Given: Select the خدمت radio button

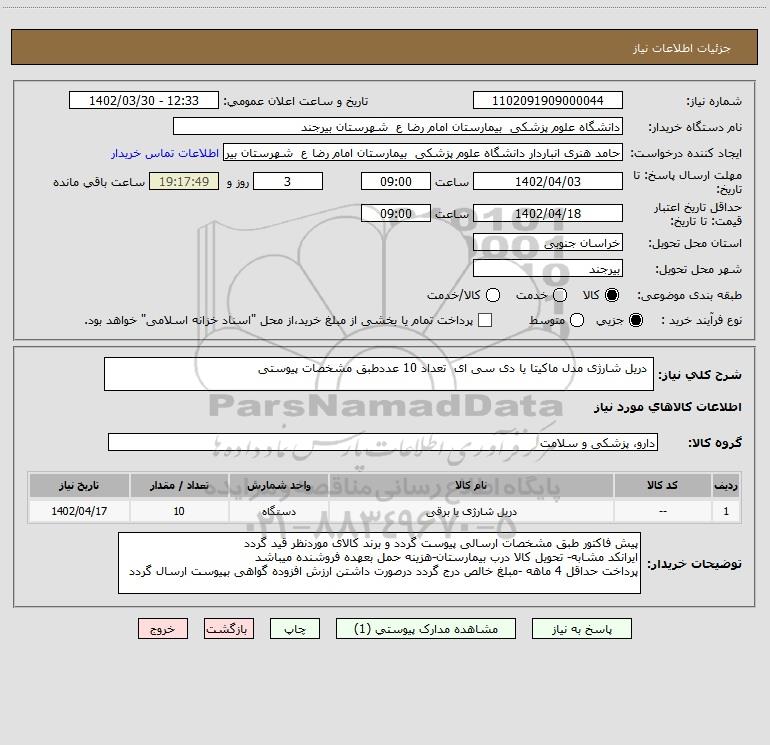Looking at the screenshot, I should tap(560, 295).
